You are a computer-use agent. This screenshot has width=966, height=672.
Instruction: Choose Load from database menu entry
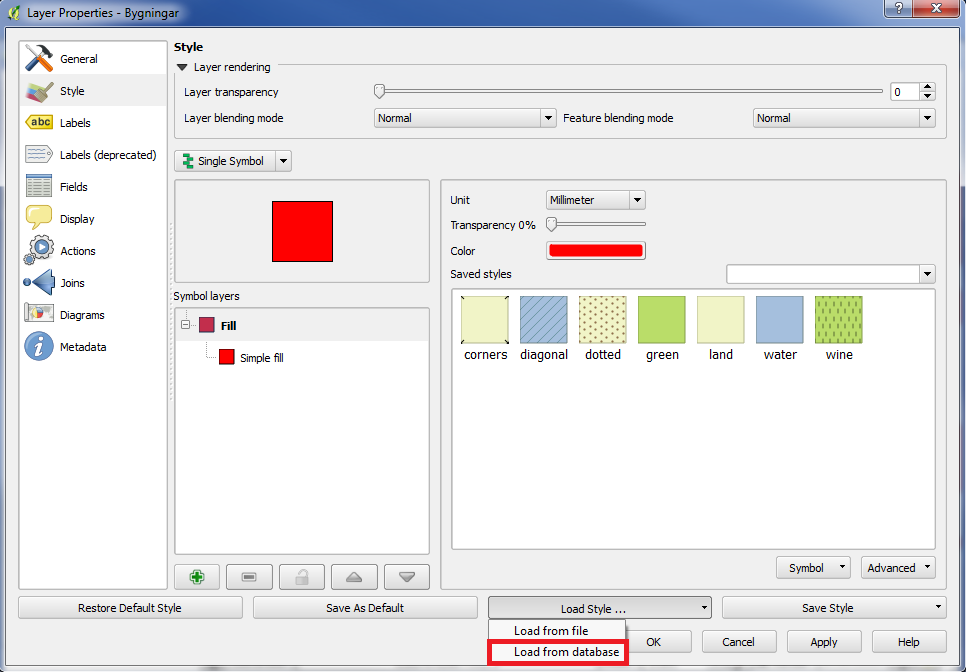(x=558, y=652)
